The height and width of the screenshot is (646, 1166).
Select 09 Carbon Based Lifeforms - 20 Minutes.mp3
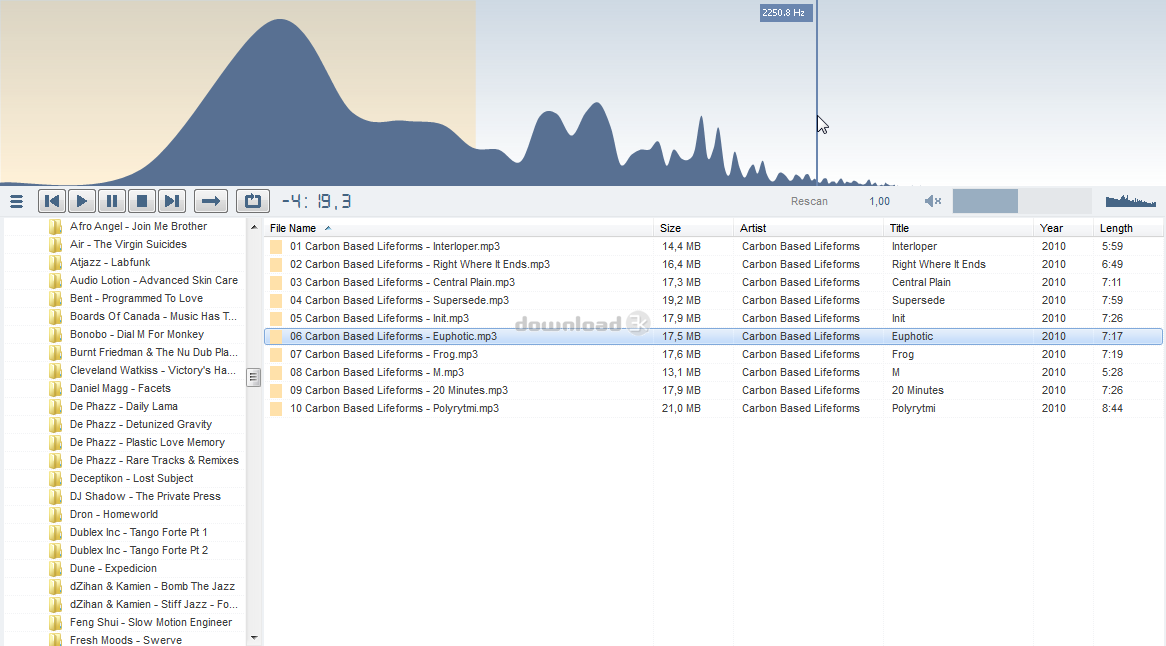(x=399, y=390)
